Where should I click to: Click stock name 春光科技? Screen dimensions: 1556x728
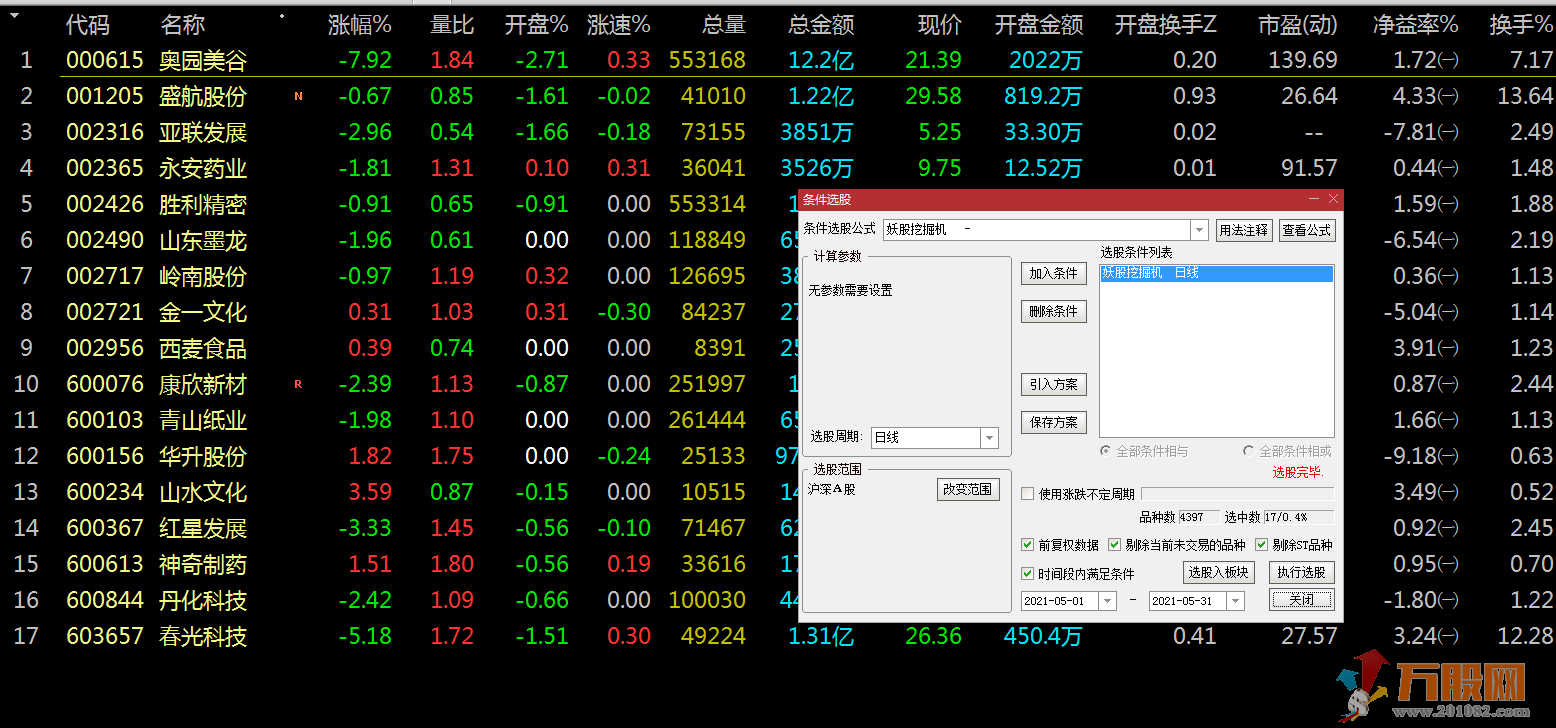203,636
